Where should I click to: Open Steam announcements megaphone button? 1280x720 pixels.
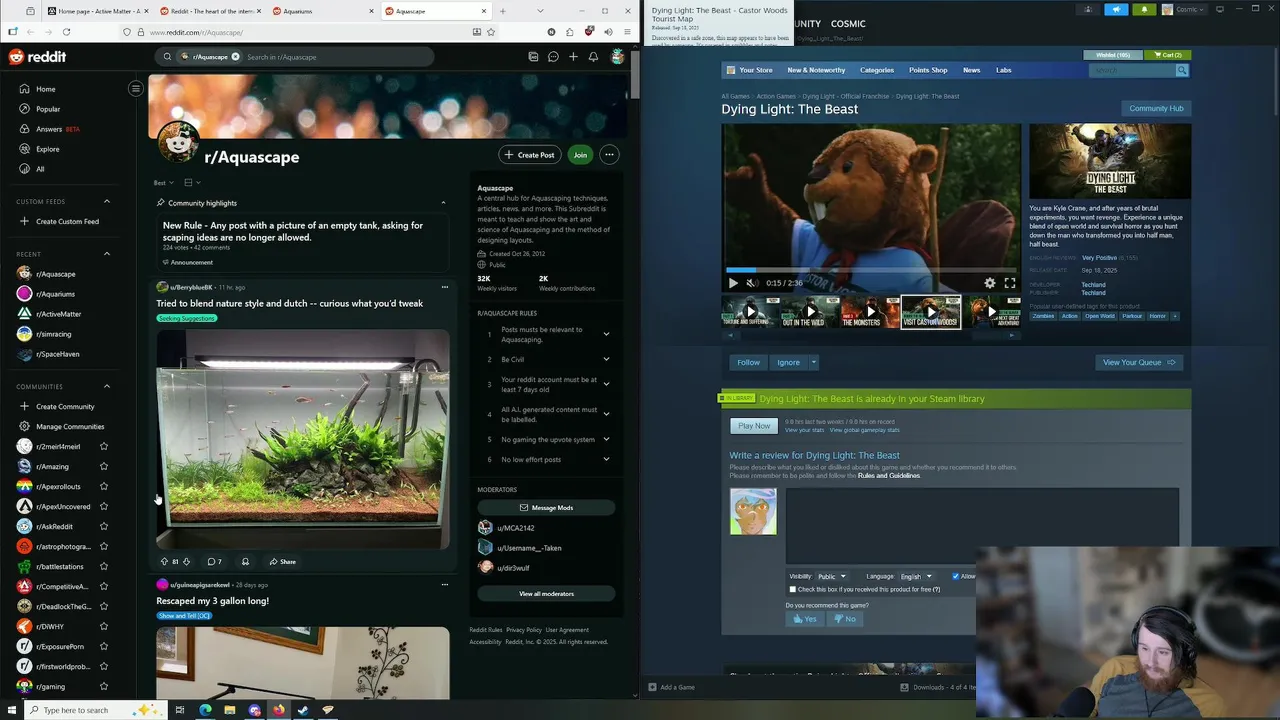pyautogui.click(x=1116, y=10)
